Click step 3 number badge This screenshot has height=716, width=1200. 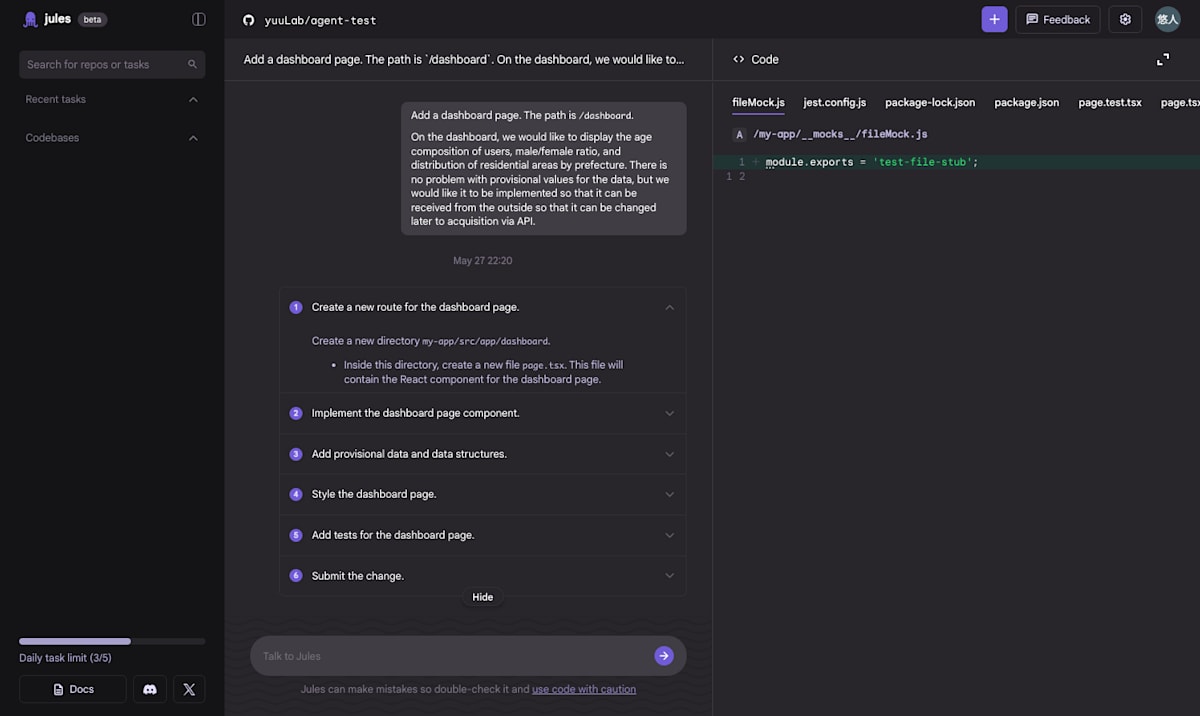(x=296, y=454)
